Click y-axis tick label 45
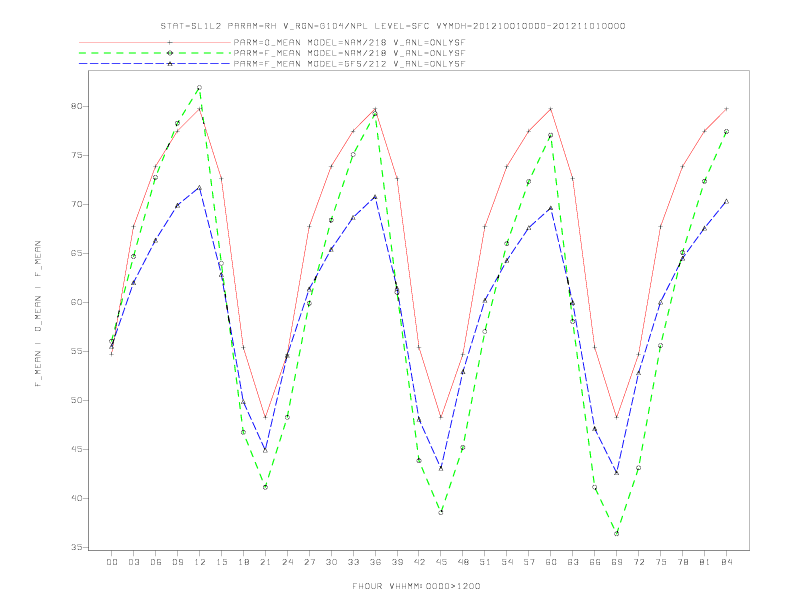This screenshot has height=612, width=792. coord(76,449)
